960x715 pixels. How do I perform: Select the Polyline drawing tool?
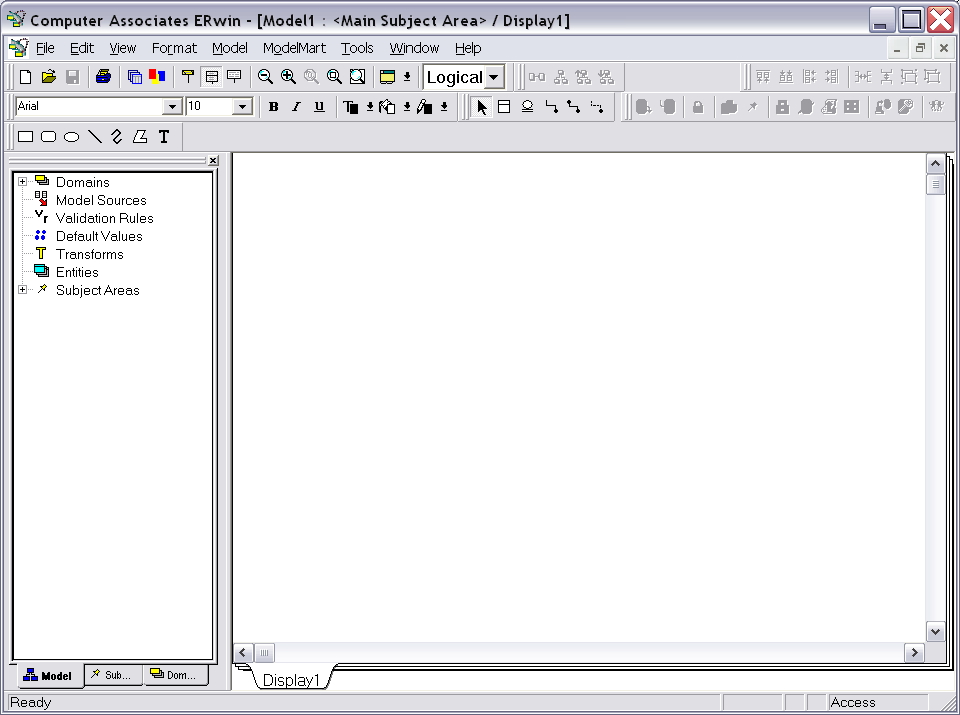click(117, 137)
